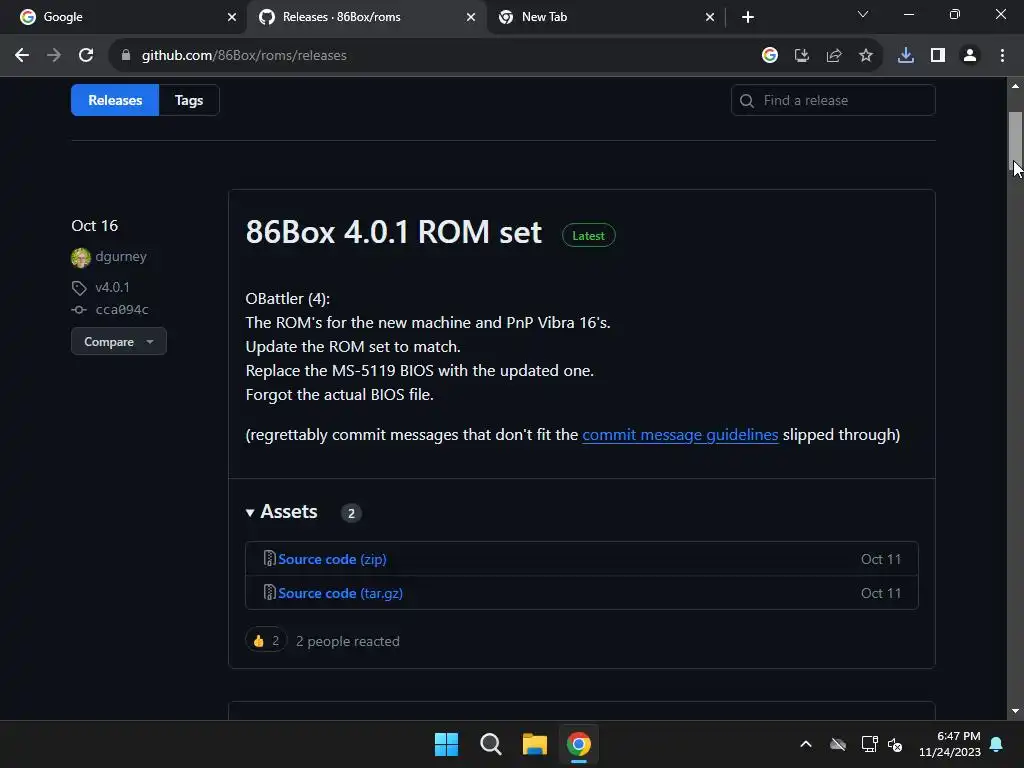
Task: Click Chrome icon in taskbar
Action: [x=579, y=744]
